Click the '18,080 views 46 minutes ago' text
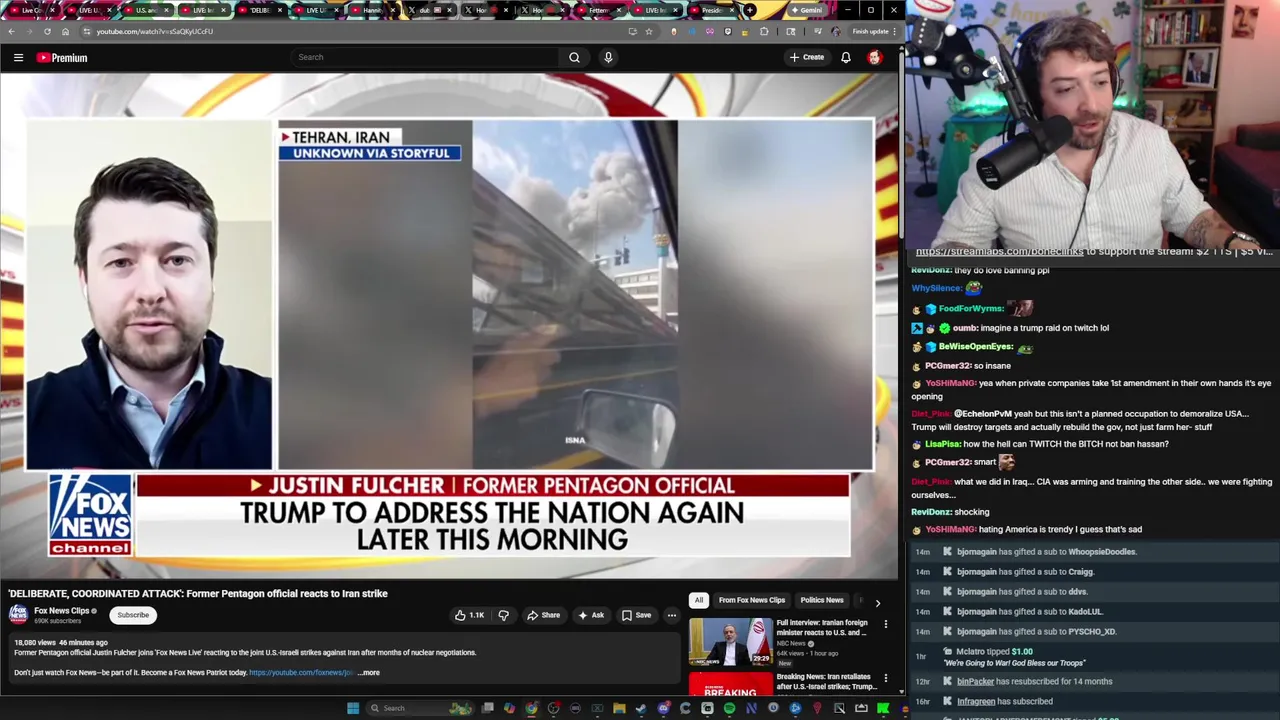Screen dimensions: 1280x720 pos(61,642)
